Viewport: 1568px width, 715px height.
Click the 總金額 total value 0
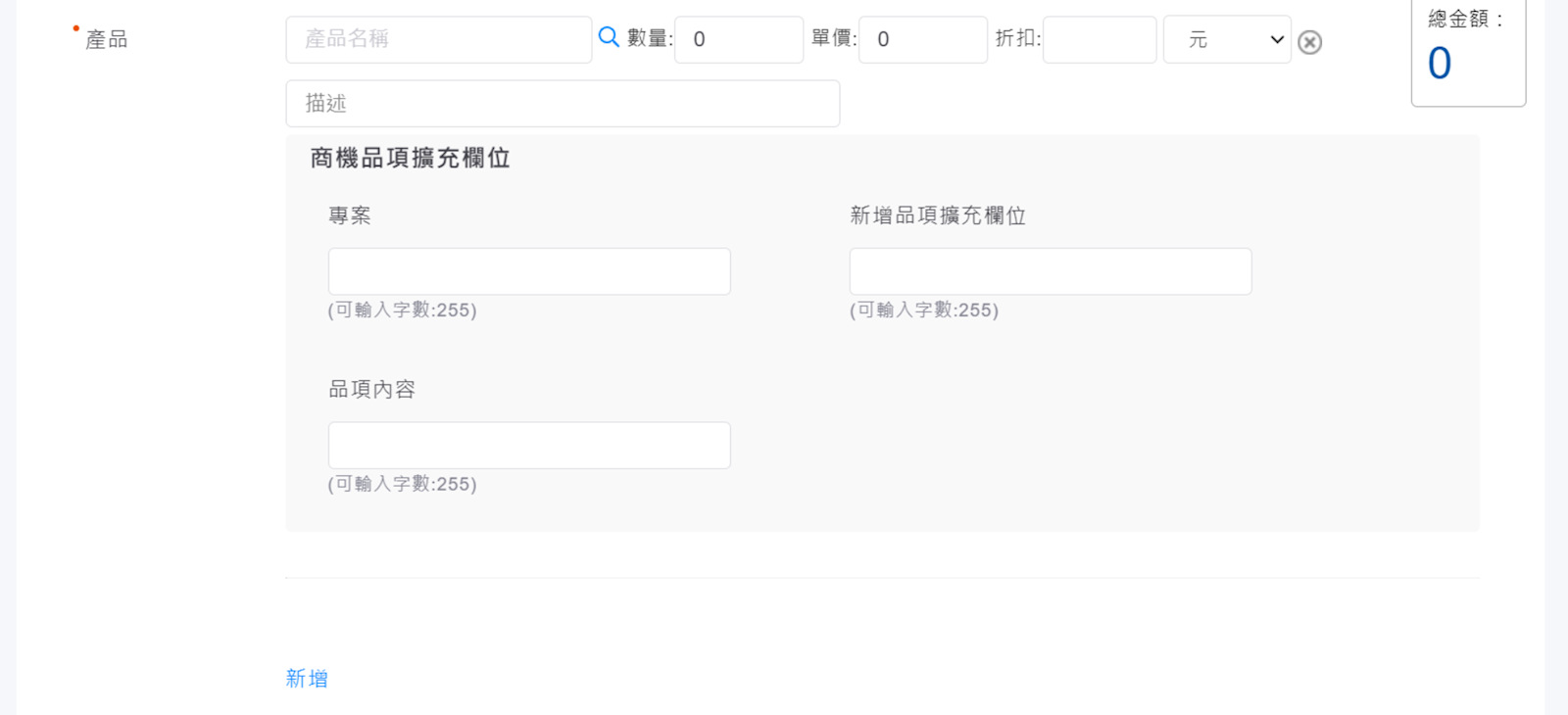(x=1439, y=65)
